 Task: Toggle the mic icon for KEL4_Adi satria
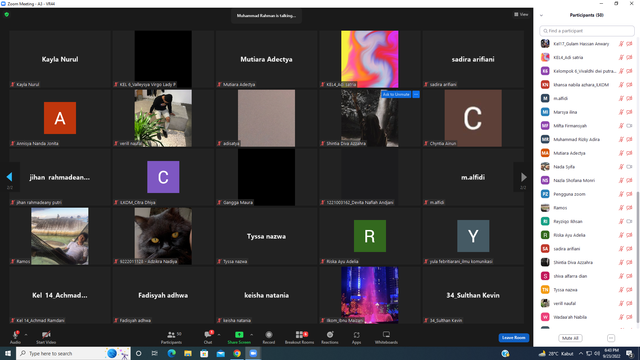coord(621,58)
